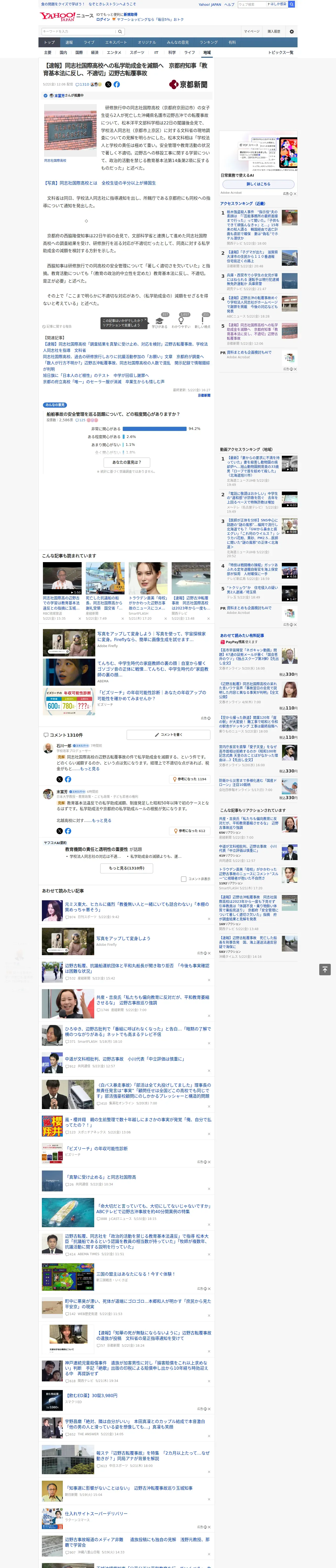Open the 新規取得 ID link
Image resolution: width=336 pixels, height=1568 pixels.
tap(131, 15)
